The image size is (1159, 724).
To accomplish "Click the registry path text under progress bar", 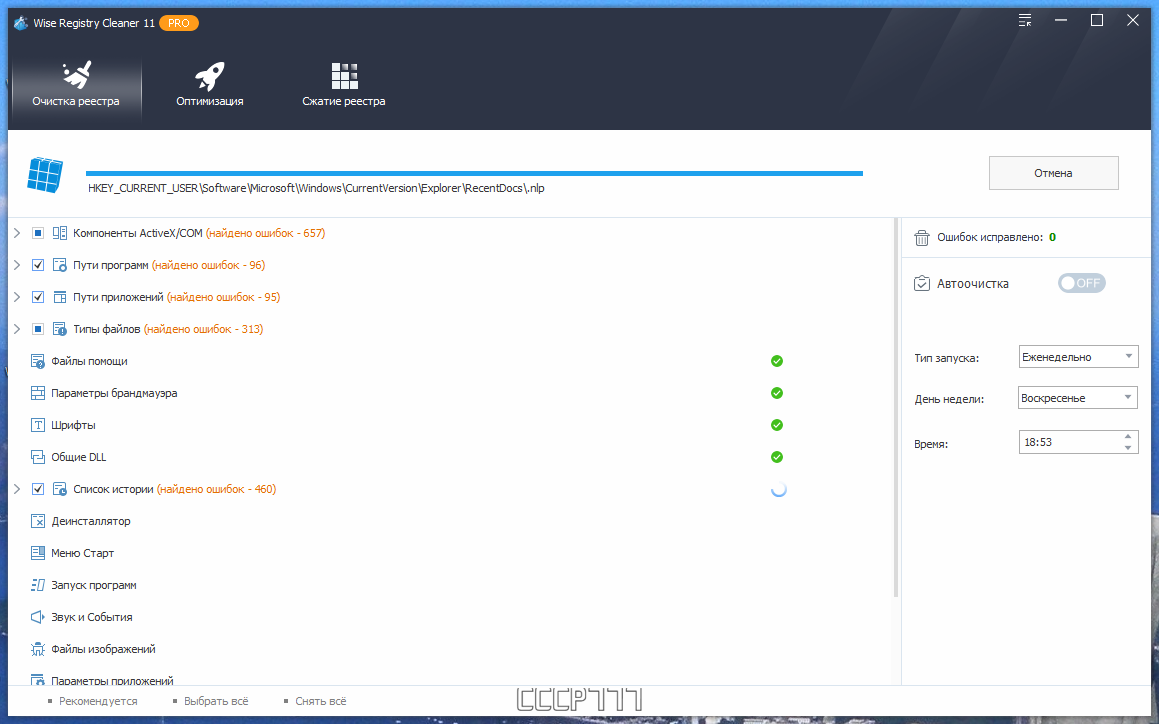I will pyautogui.click(x=316, y=188).
